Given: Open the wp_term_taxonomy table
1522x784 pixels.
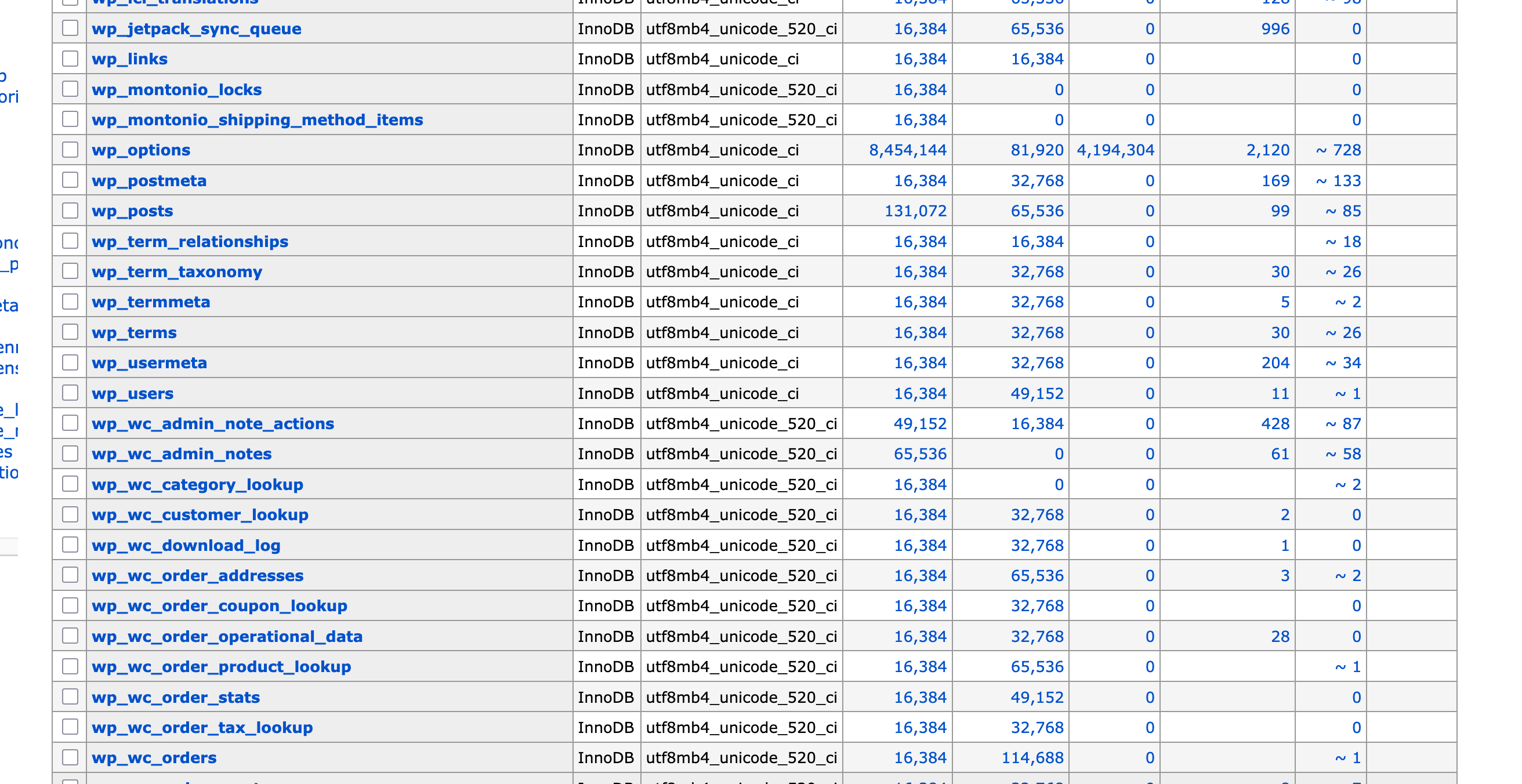Looking at the screenshot, I should 177,272.
